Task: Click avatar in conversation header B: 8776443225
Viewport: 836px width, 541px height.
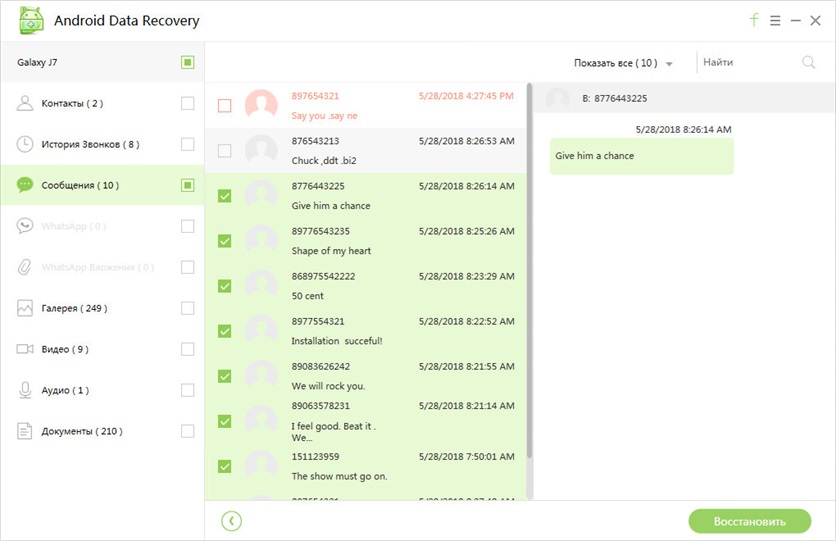Action: tap(558, 98)
